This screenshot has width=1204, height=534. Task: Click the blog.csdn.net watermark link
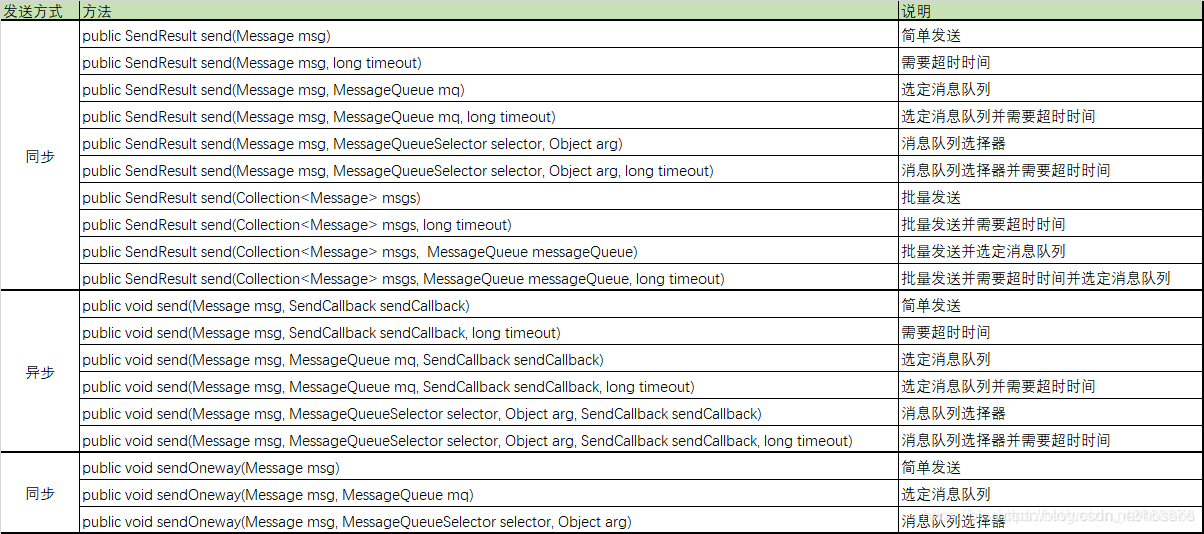click(x=1099, y=516)
